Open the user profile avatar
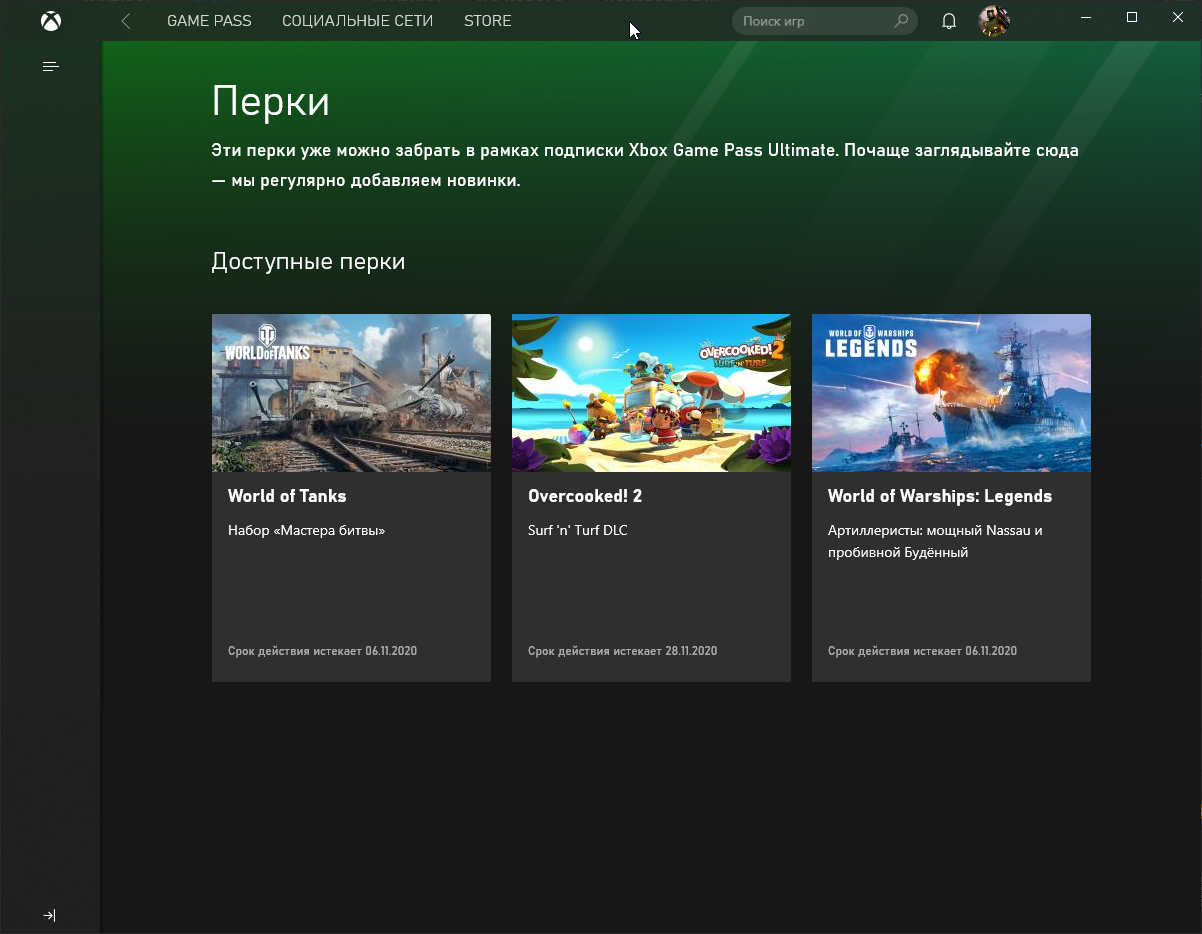1202x934 pixels. coord(993,21)
